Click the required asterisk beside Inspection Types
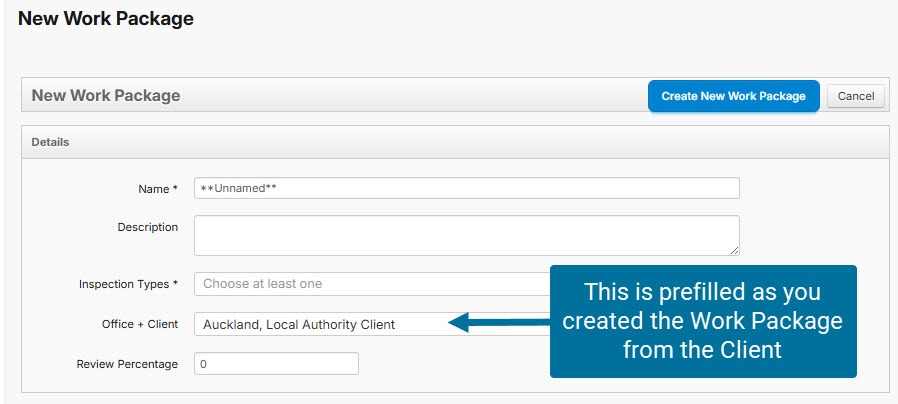The image size is (898, 404). tap(175, 284)
